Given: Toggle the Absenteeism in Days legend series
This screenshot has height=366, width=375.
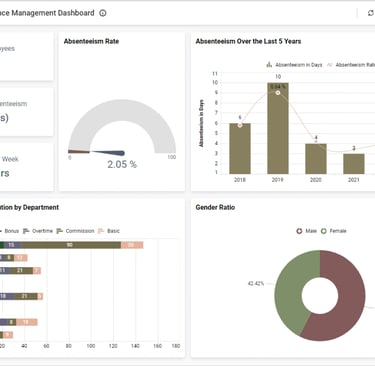Looking at the screenshot, I should [294, 65].
